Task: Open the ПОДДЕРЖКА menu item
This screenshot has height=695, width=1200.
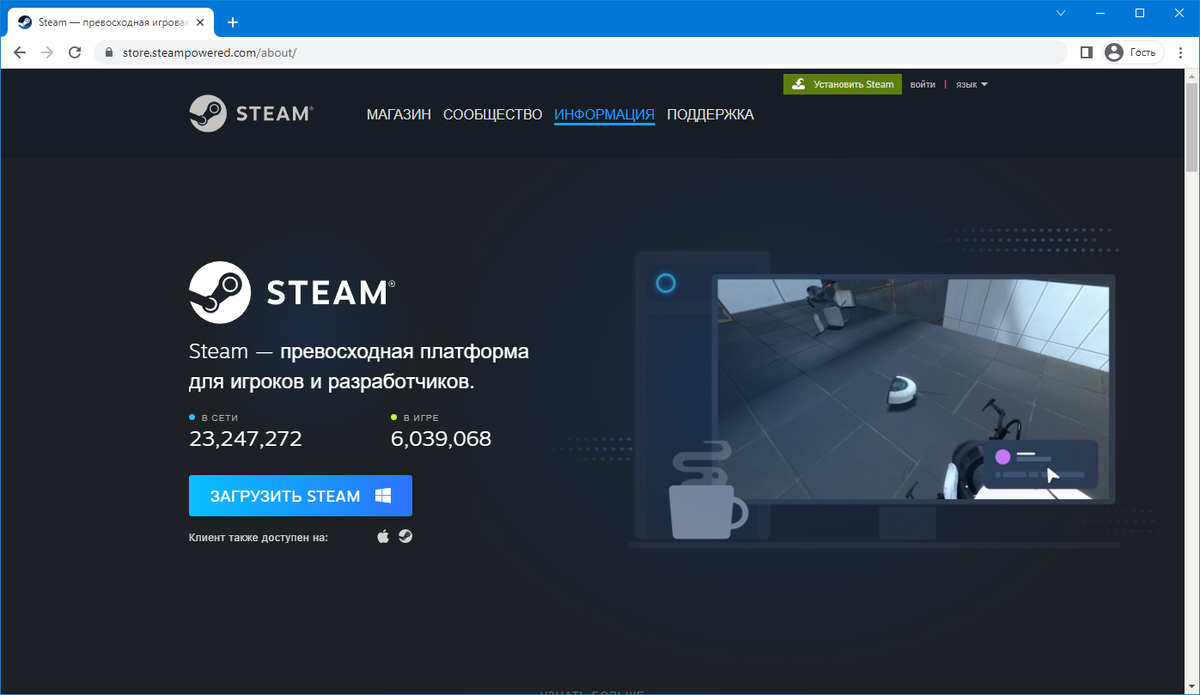Action: point(710,114)
